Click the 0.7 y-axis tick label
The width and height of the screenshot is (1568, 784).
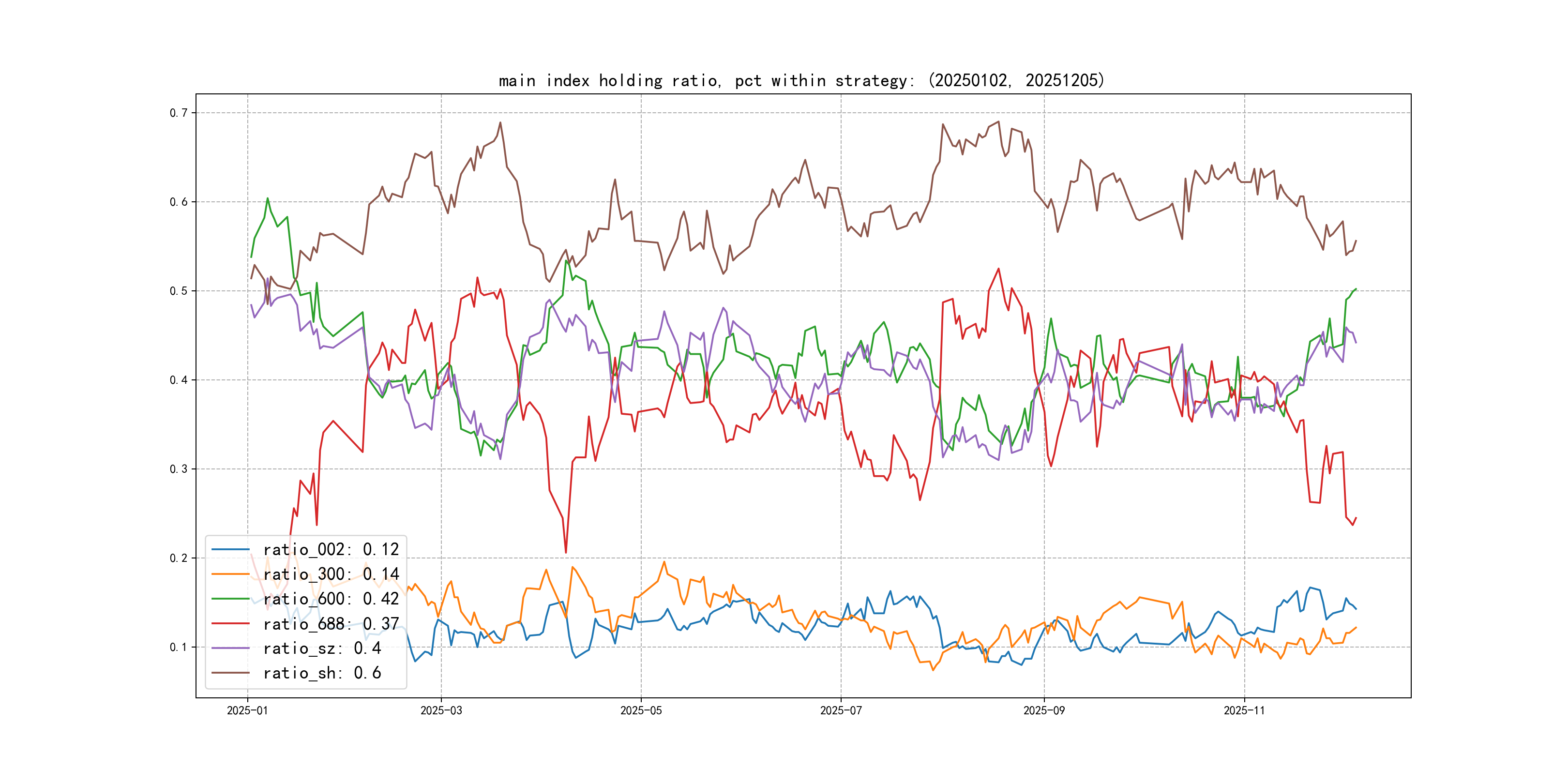179,113
